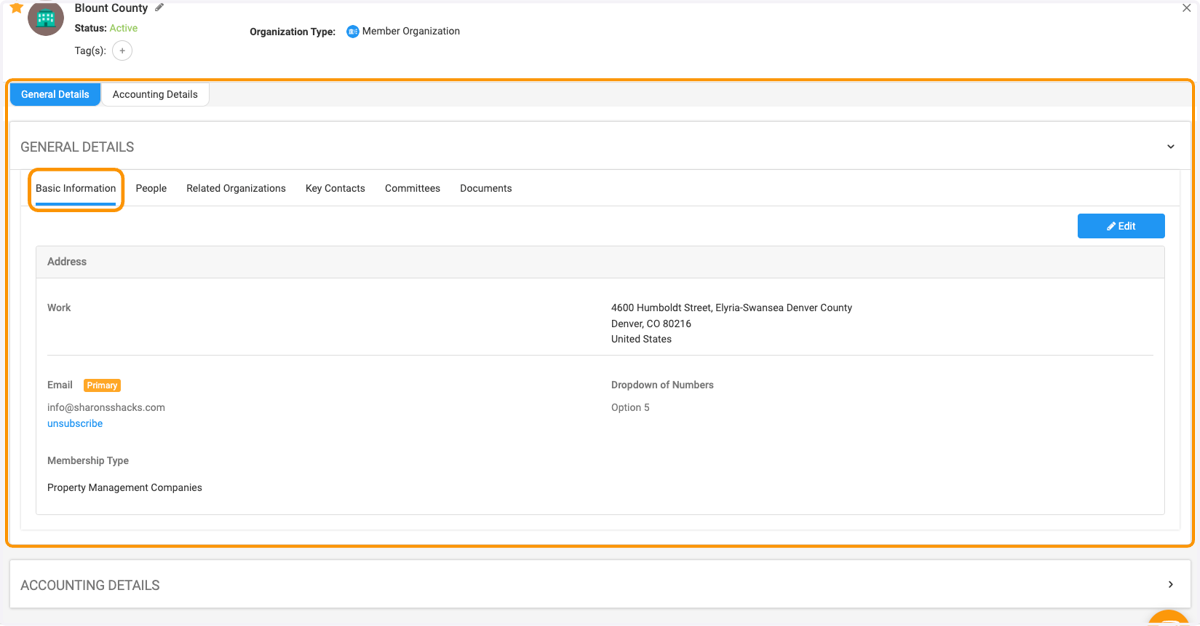Expand the Accounting Details section chevron

point(1171,585)
